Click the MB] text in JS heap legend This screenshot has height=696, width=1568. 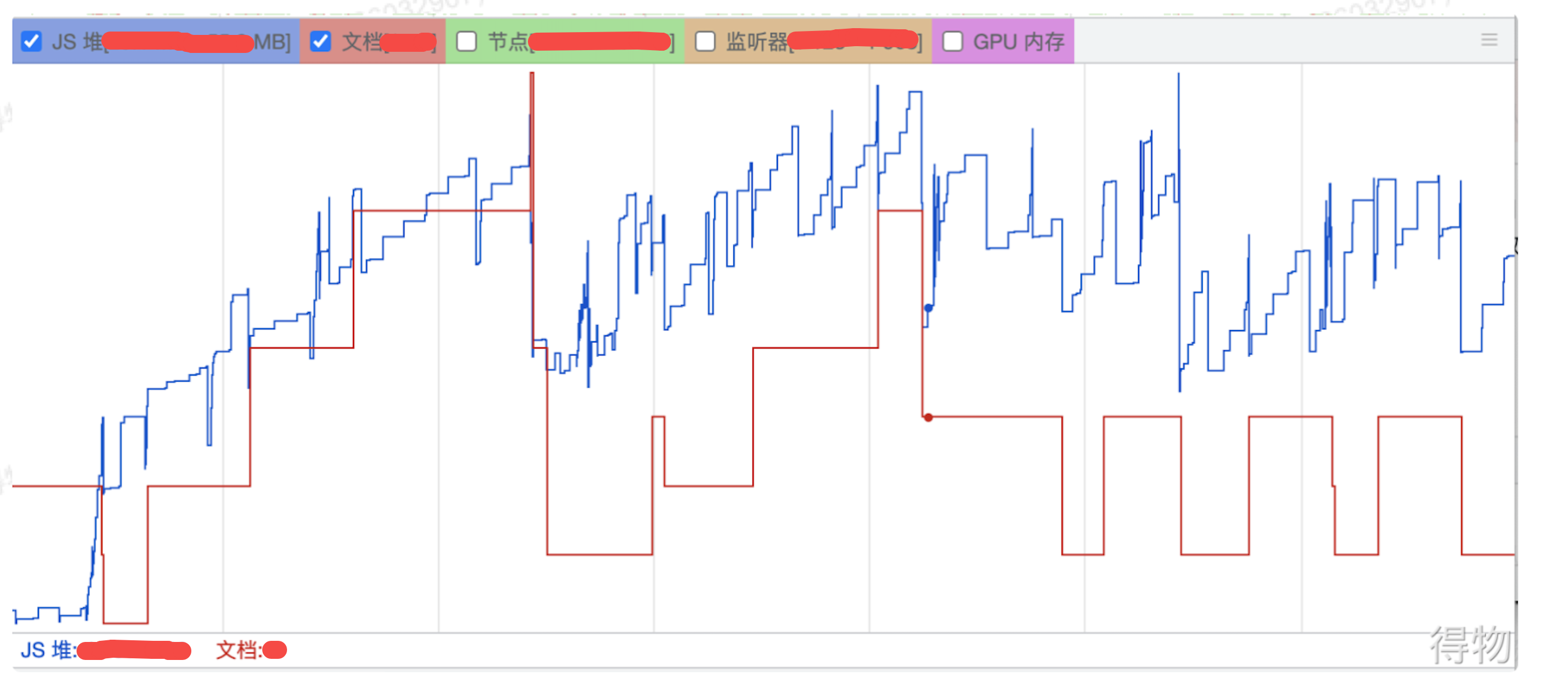(x=272, y=42)
